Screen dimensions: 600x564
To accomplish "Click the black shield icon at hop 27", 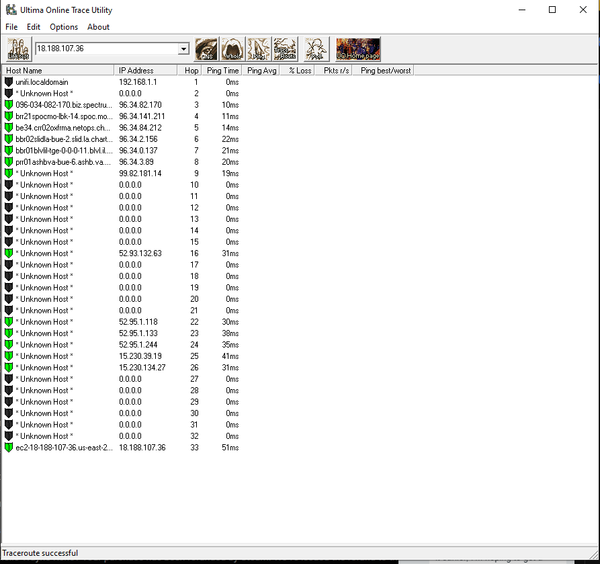I will tap(9, 379).
